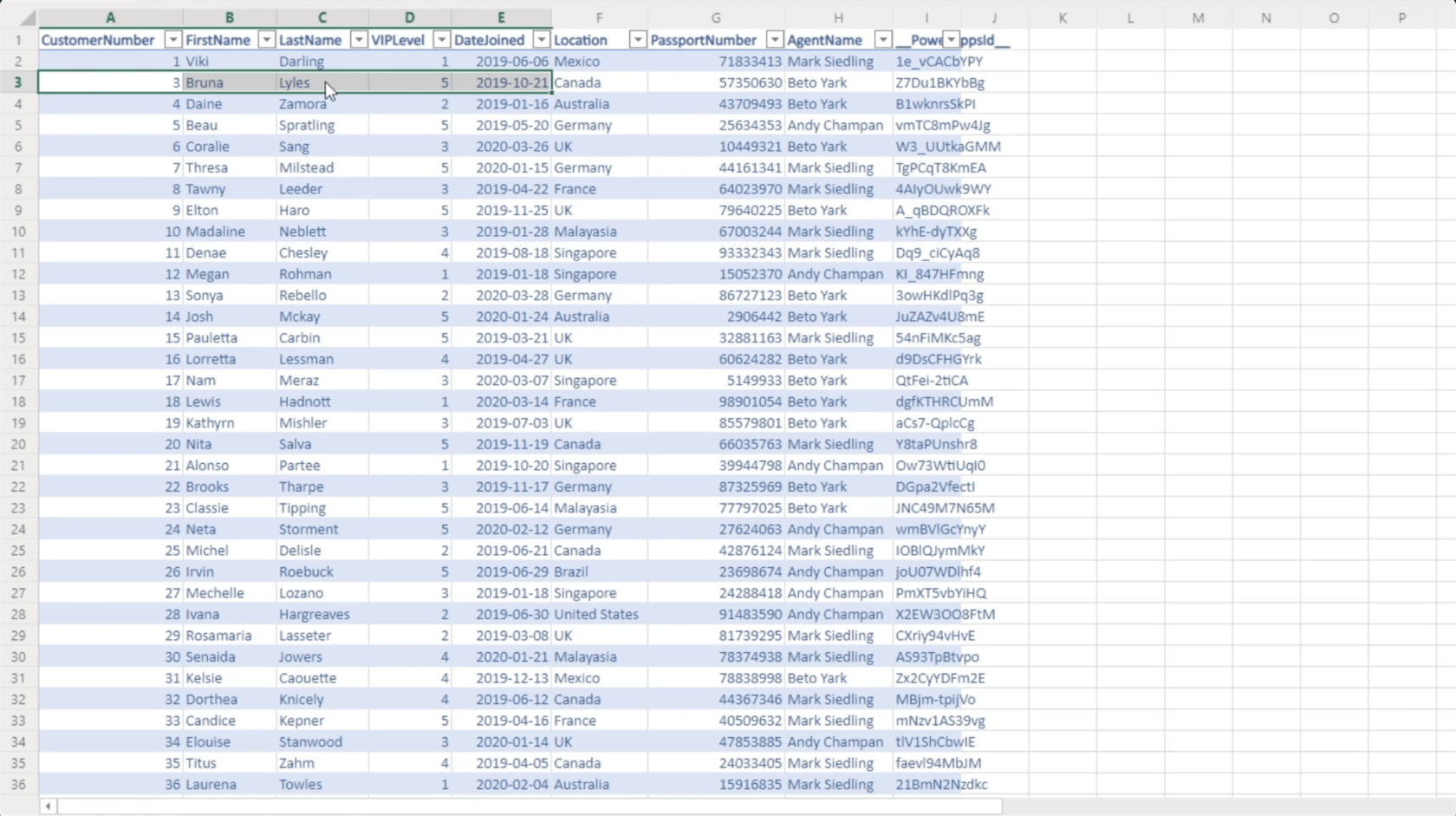The image size is (1456, 816).
Task: Select the column F header
Action: tap(598, 17)
